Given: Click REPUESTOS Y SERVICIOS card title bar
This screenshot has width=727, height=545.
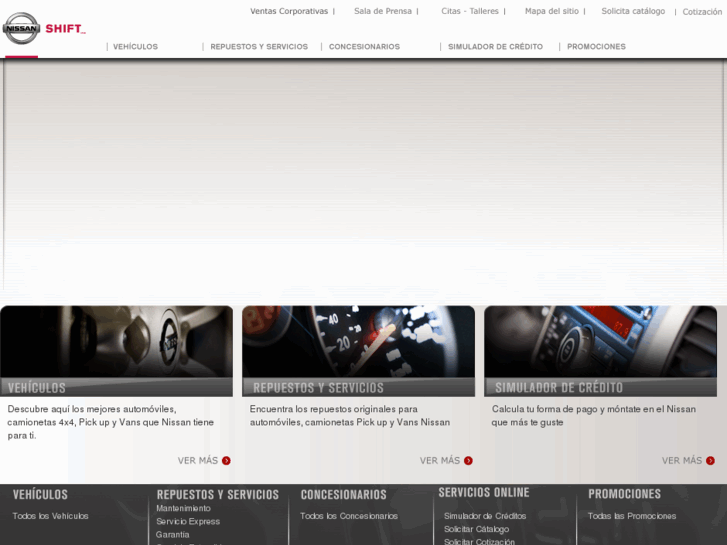Looking at the screenshot, I should [358, 387].
